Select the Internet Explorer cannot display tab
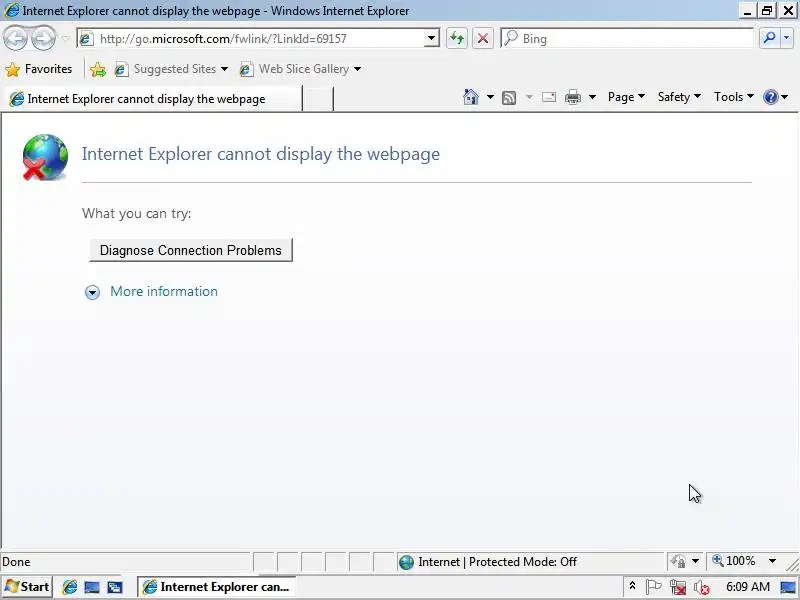This screenshot has width=800, height=600. tap(152, 99)
